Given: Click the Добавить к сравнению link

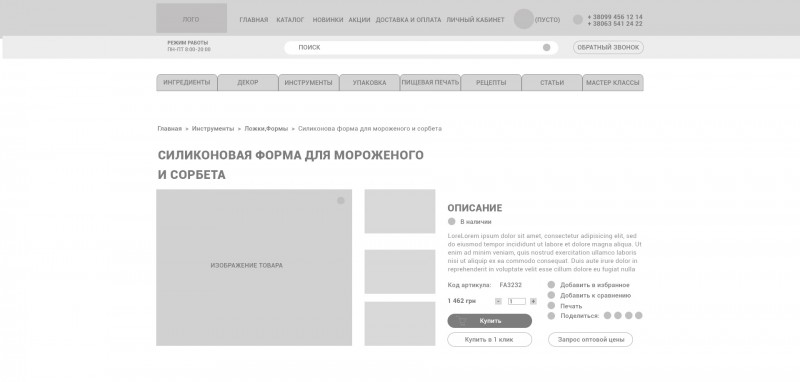Looking at the screenshot, I should [595, 295].
